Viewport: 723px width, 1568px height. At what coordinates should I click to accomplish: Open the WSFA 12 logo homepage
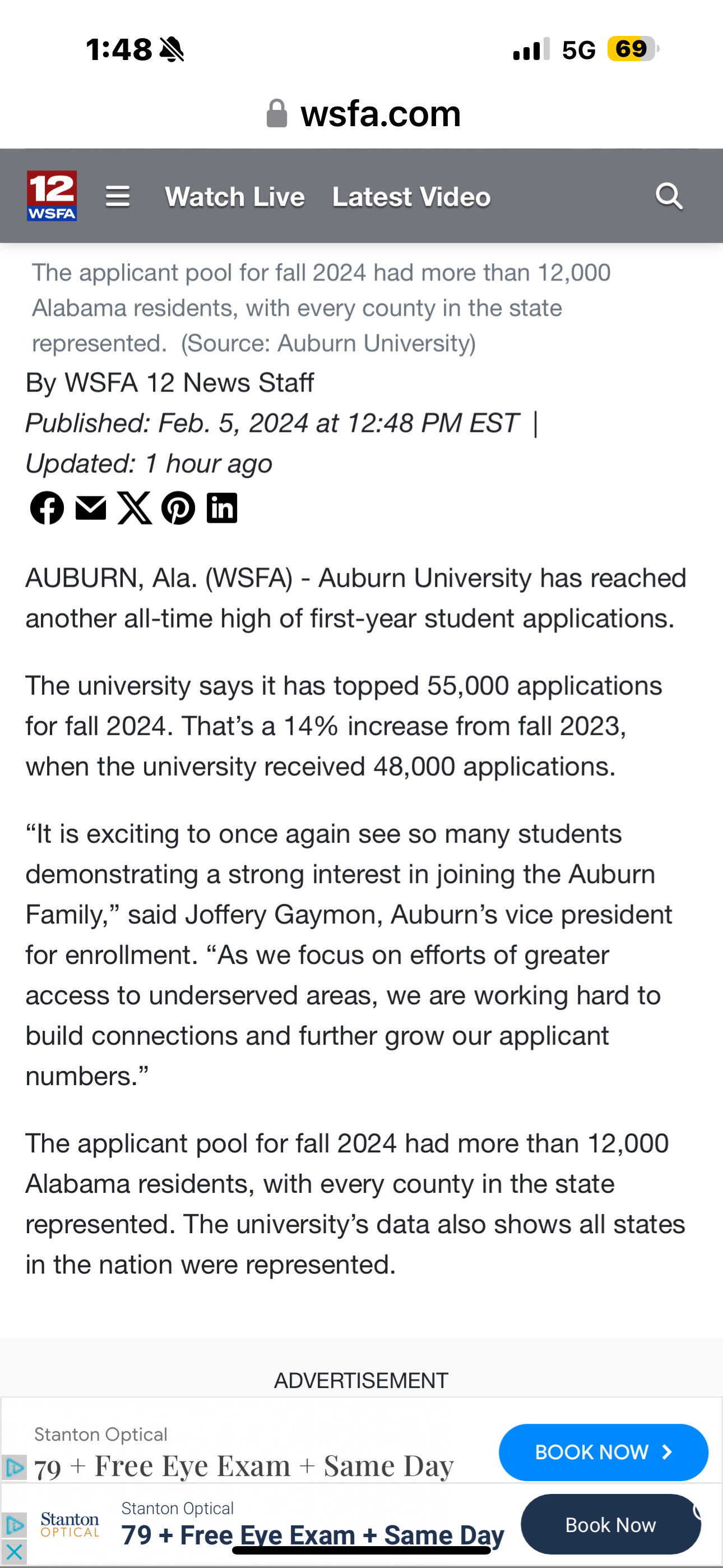tap(52, 195)
